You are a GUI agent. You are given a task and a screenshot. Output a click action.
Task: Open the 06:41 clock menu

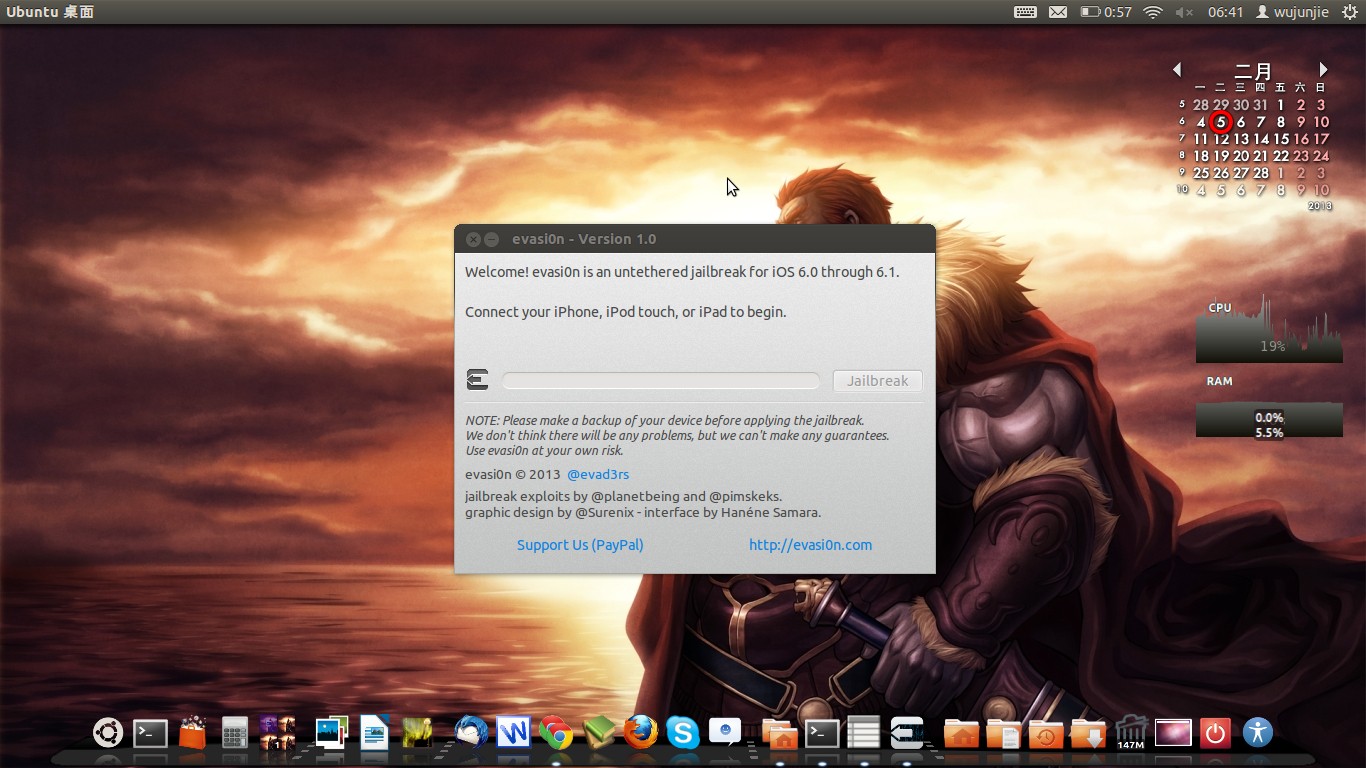[1225, 12]
